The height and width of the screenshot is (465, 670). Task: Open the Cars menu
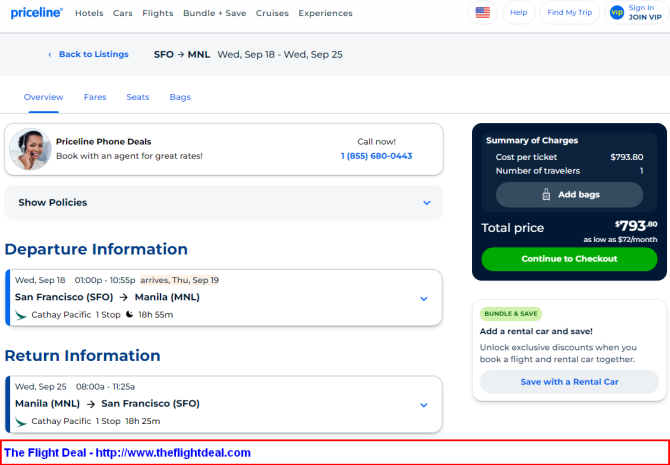coord(123,13)
